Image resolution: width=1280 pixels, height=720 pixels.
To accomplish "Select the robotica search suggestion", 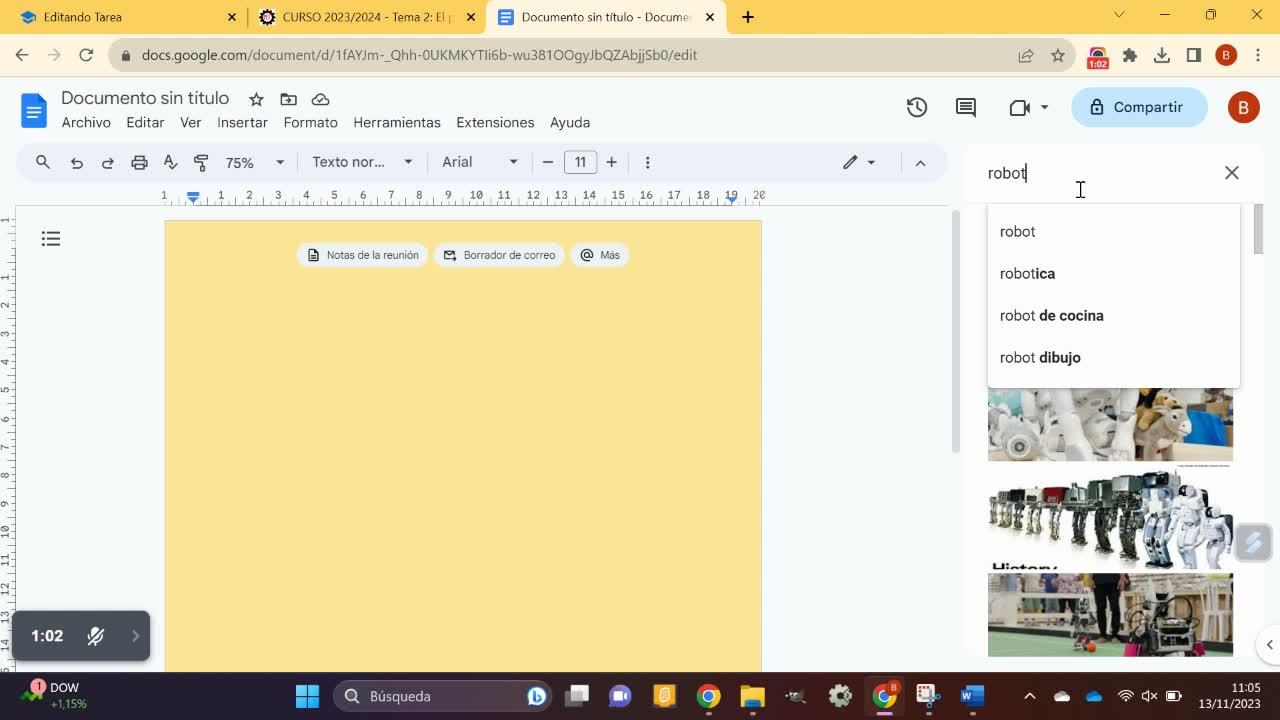I will click(x=1113, y=273).
